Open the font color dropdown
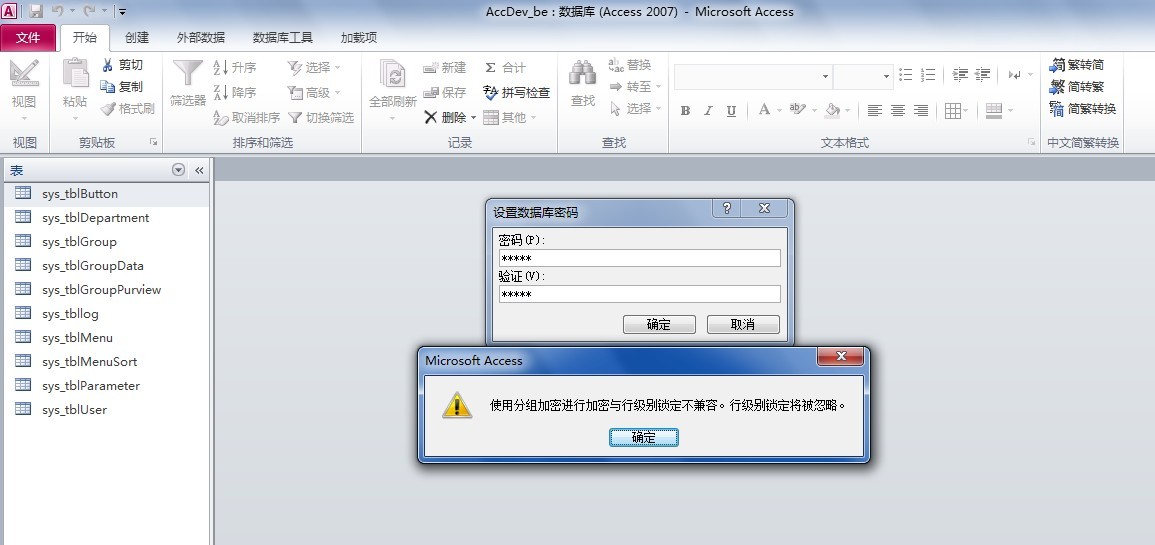The height and width of the screenshot is (545, 1155). 779,110
